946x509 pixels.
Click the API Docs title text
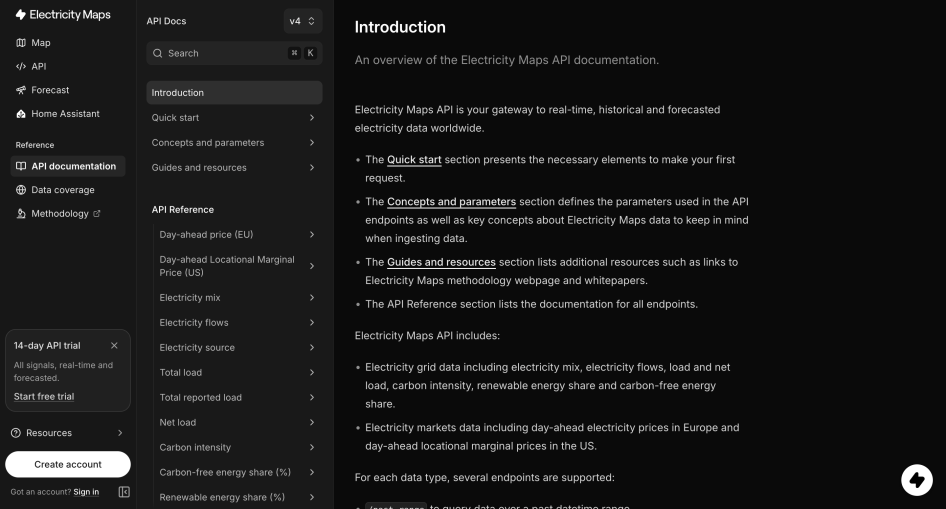pyautogui.click(x=167, y=21)
